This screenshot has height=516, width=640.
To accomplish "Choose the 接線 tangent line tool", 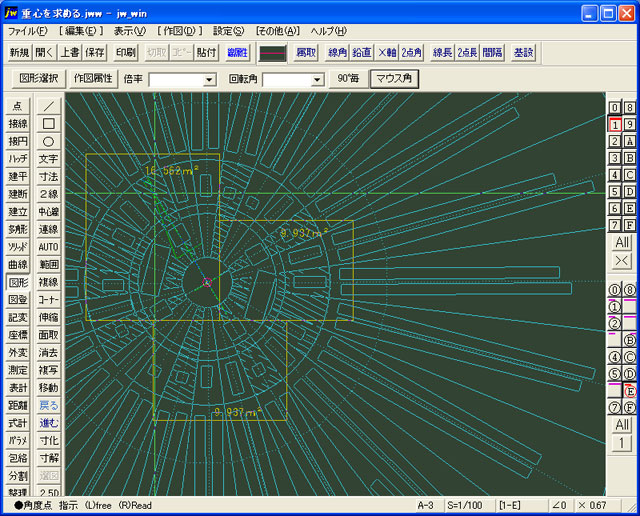I will click(x=18, y=124).
